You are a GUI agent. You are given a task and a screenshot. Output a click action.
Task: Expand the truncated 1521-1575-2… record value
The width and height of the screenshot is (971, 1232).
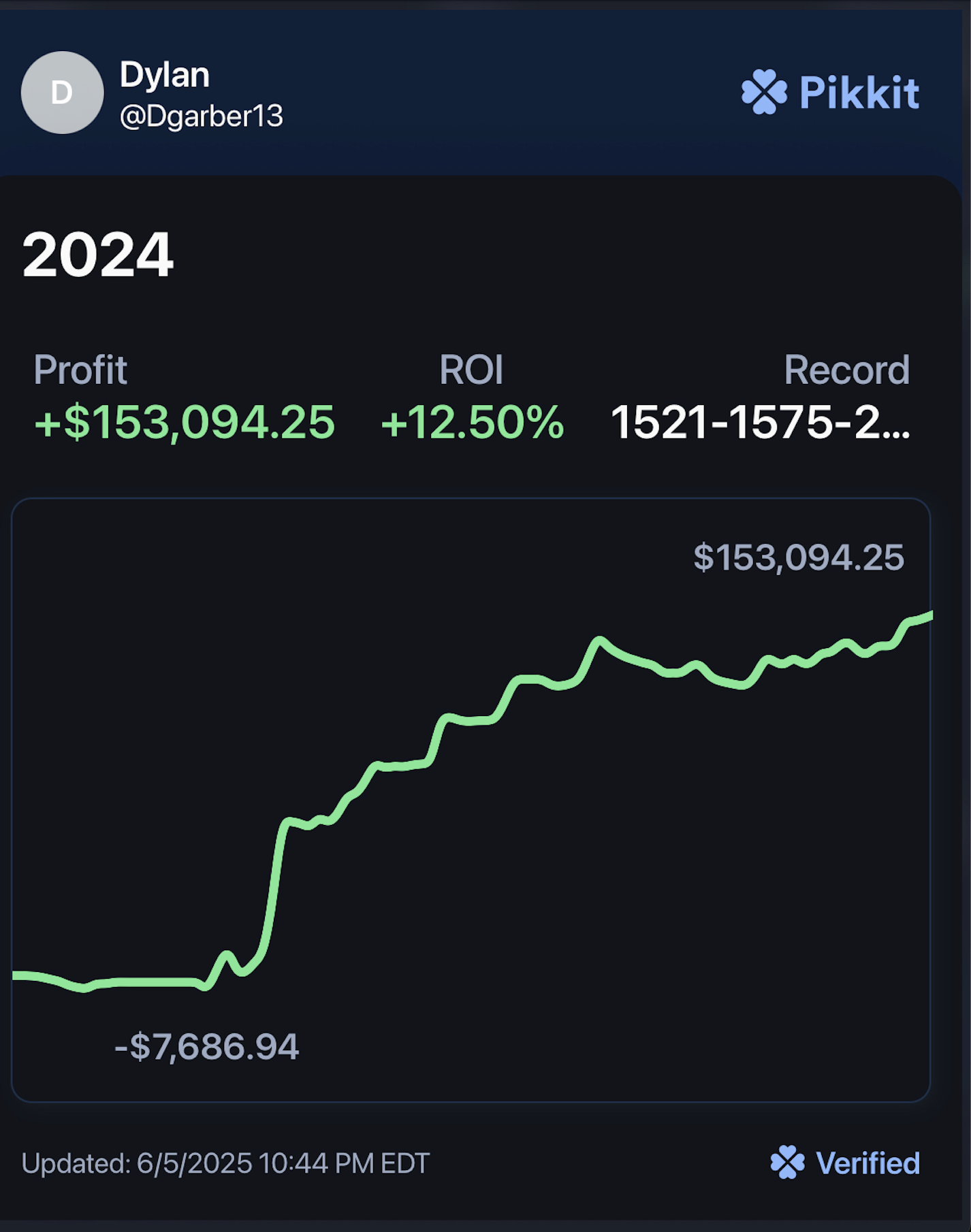click(760, 423)
